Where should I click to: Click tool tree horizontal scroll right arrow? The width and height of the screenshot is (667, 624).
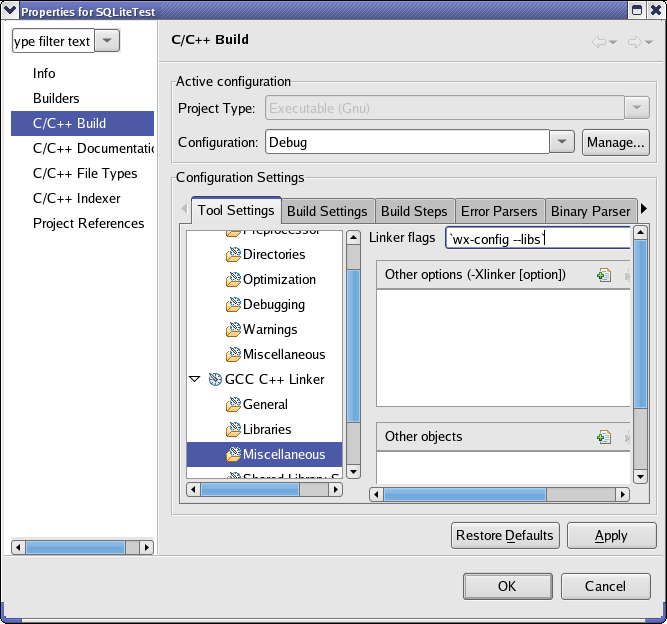[x=336, y=490]
